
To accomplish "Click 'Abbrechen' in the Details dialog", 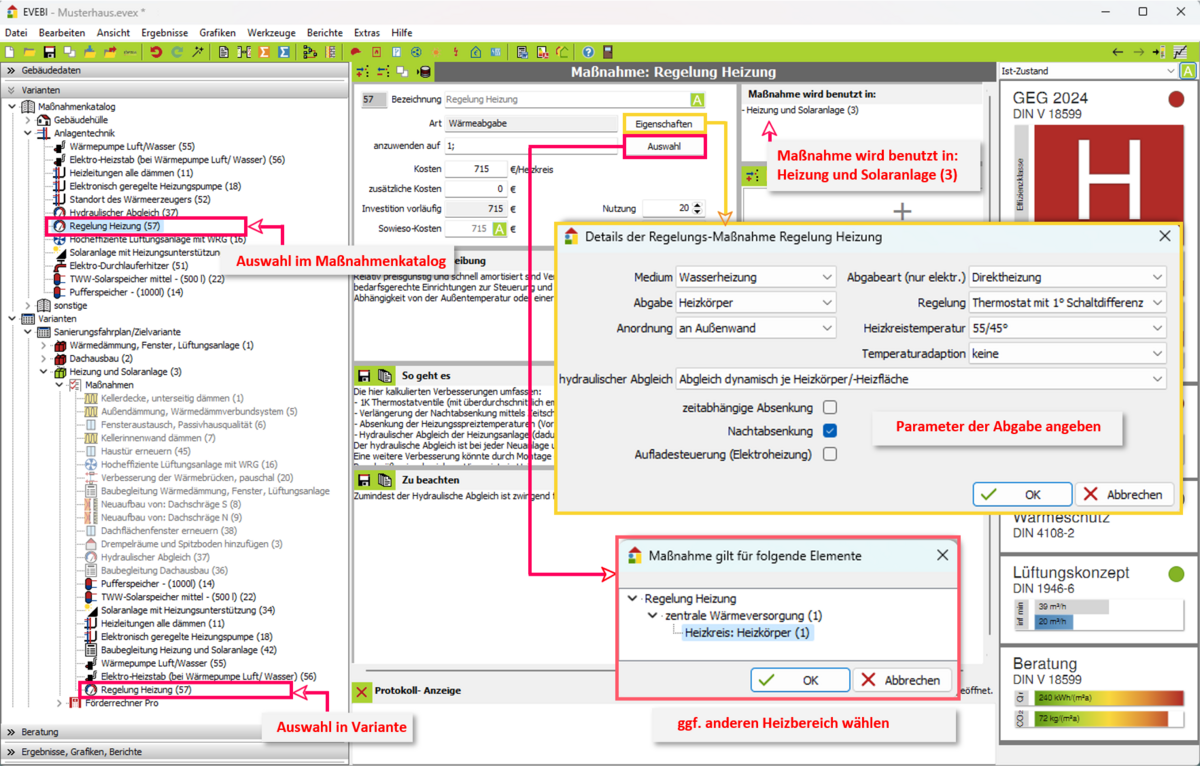I will (x=1124, y=494).
